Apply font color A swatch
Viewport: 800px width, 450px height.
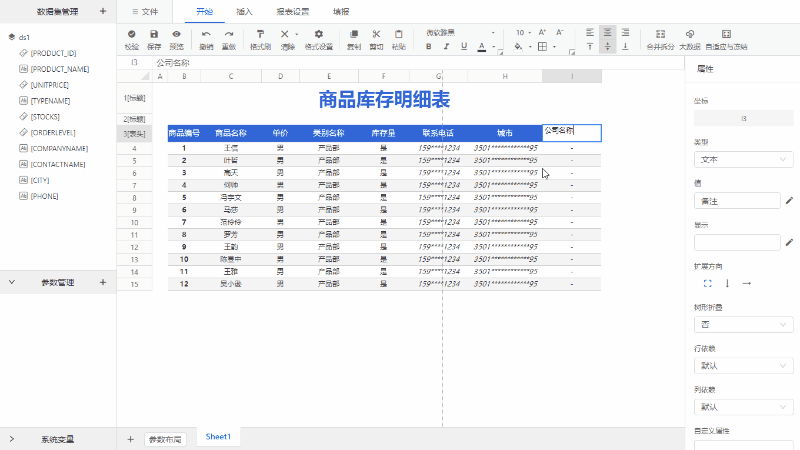pyautogui.click(x=482, y=47)
